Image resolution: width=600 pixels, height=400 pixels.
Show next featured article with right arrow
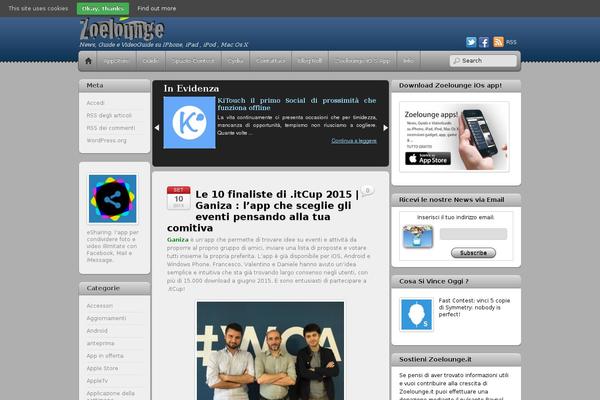385,128
